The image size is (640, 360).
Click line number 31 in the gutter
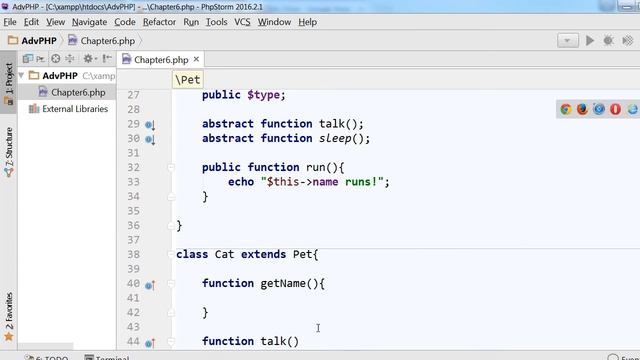(133, 153)
